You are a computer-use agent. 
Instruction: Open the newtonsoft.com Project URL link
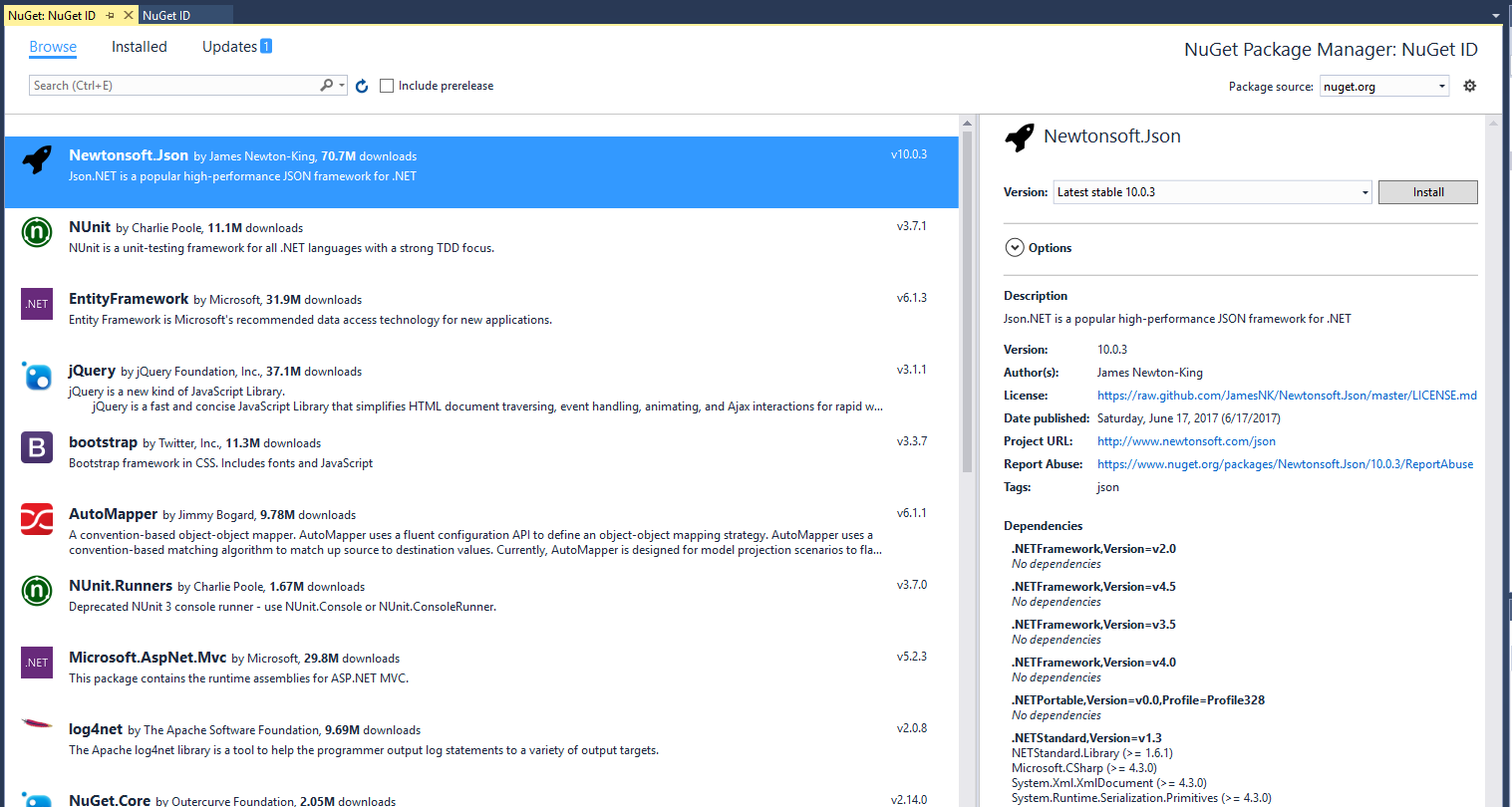[1185, 440]
